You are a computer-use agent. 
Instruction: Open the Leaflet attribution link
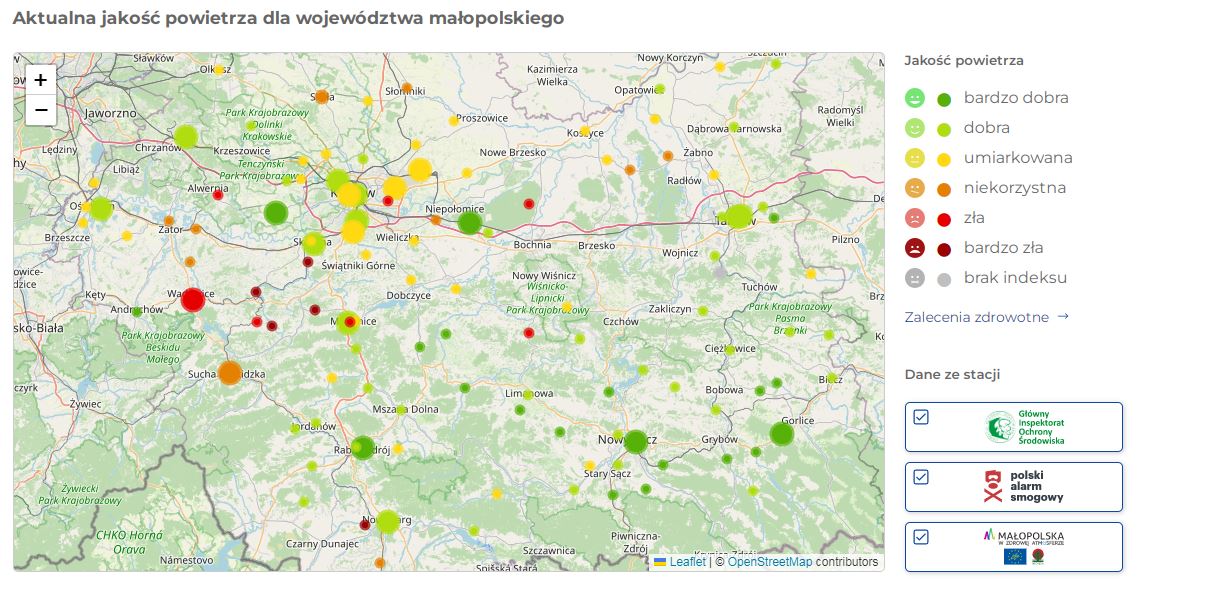tap(687, 562)
